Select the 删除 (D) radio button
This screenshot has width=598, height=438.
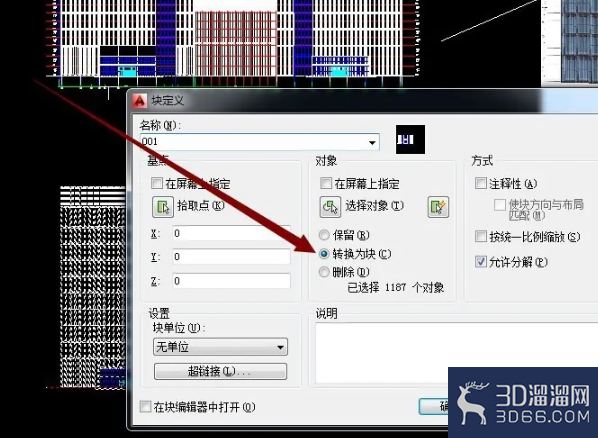[324, 272]
